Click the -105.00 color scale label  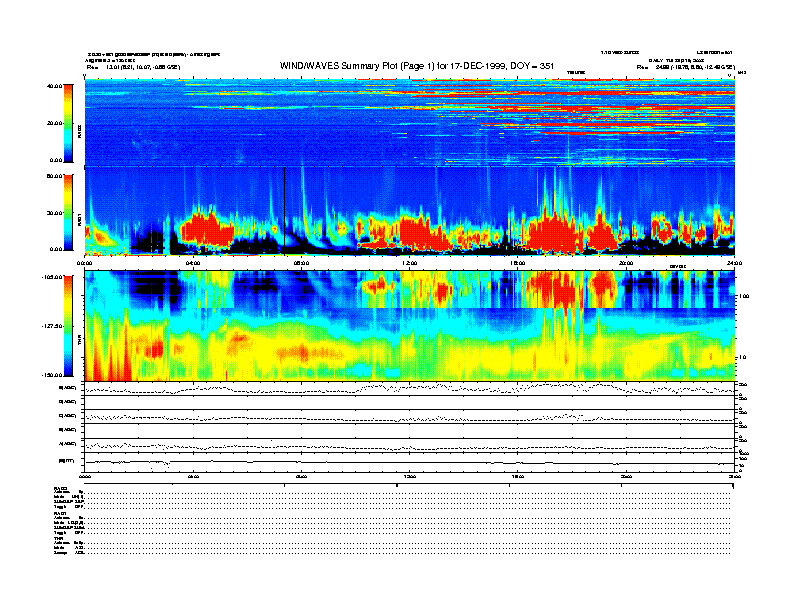[52, 277]
